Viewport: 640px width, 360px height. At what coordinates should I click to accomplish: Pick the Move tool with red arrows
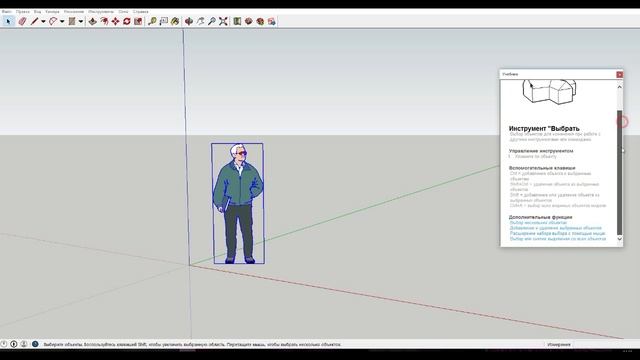point(116,21)
